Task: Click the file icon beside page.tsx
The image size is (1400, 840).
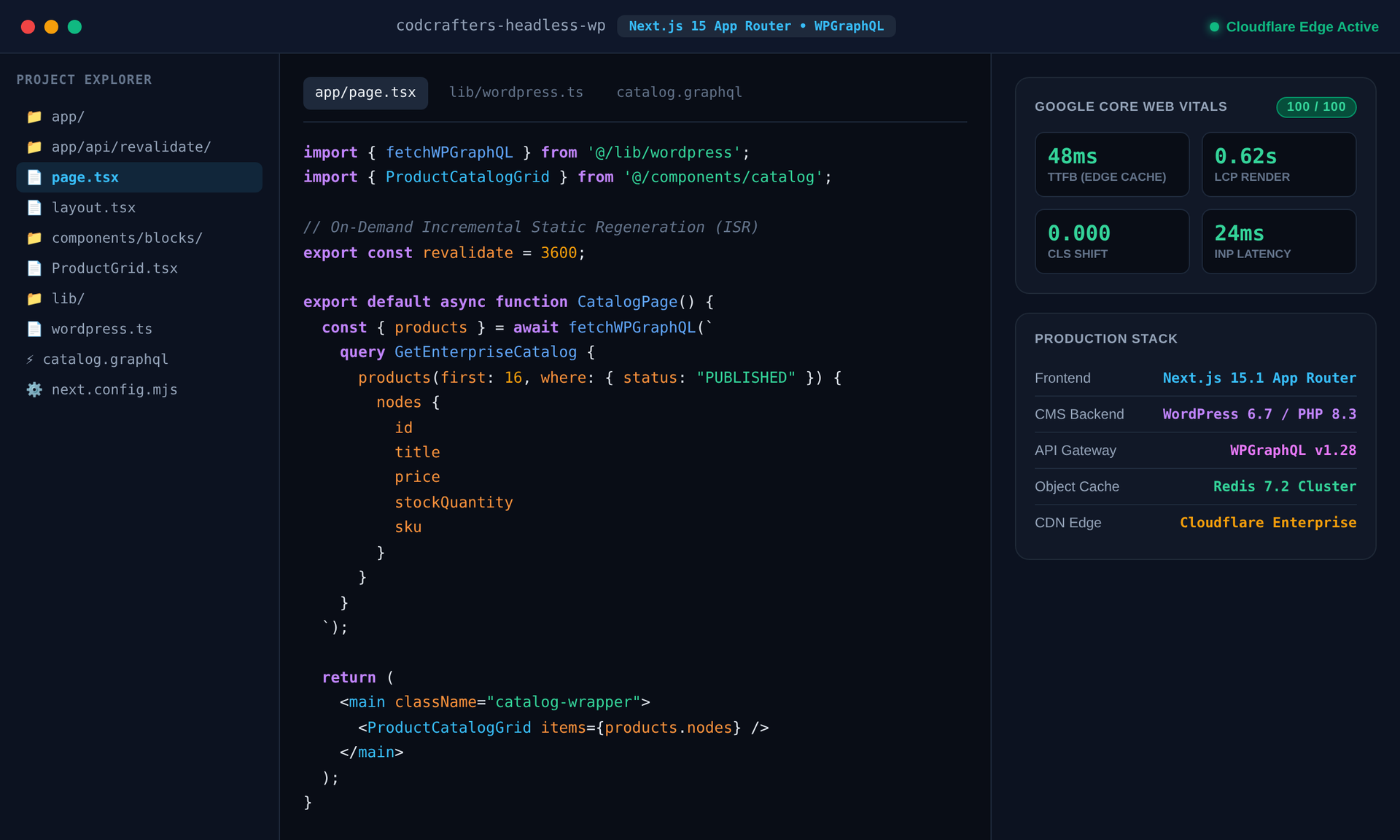Action: (34, 177)
